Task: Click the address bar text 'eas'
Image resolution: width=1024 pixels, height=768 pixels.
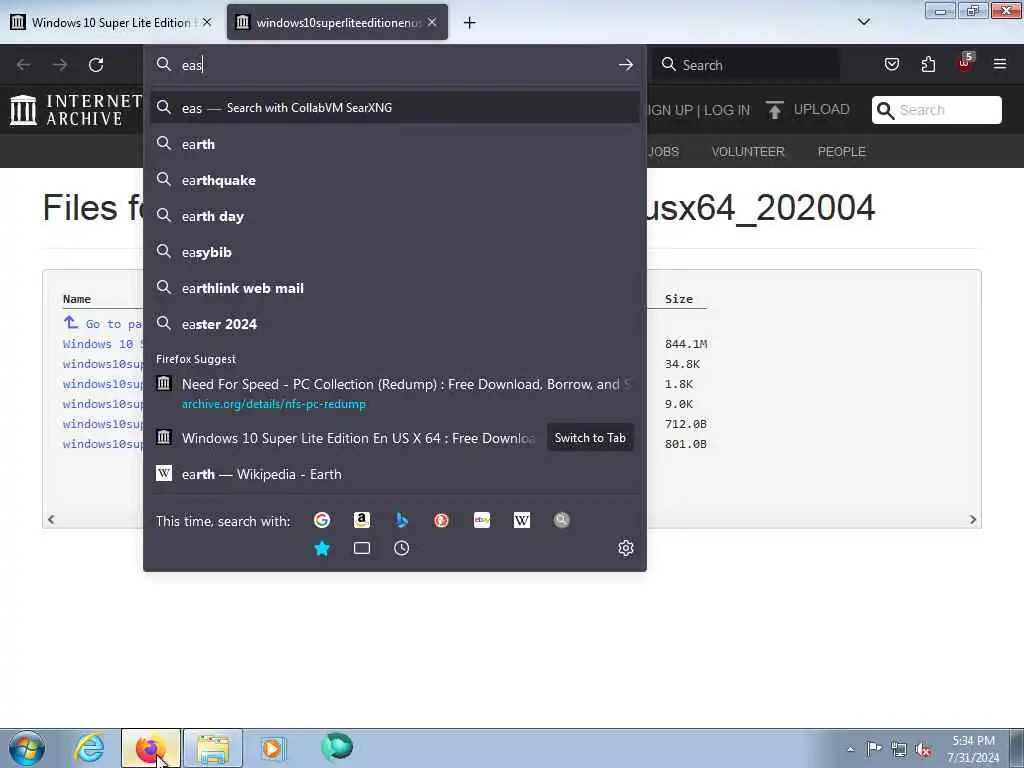Action: click(x=192, y=65)
